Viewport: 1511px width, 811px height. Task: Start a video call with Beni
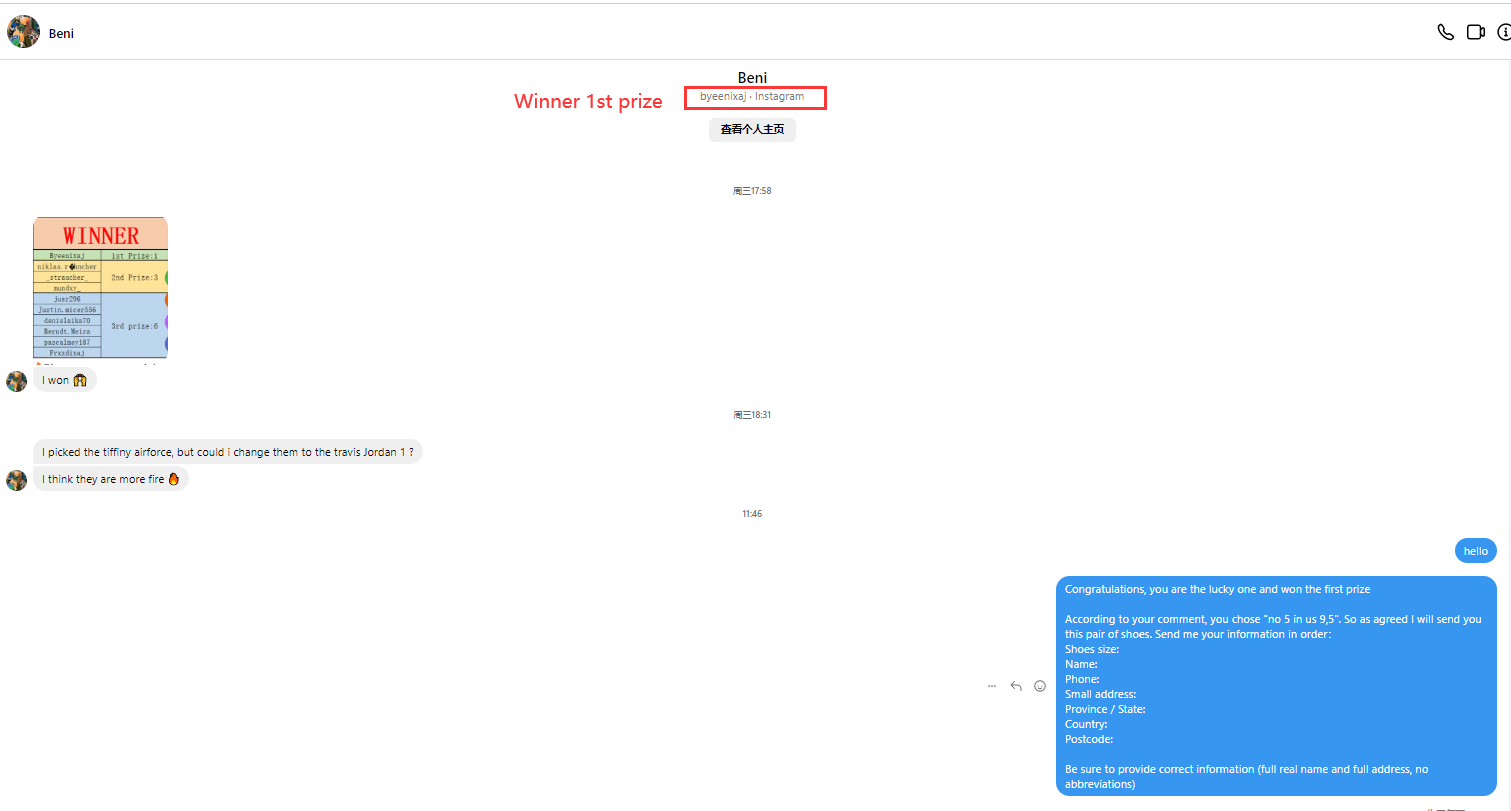(x=1475, y=32)
